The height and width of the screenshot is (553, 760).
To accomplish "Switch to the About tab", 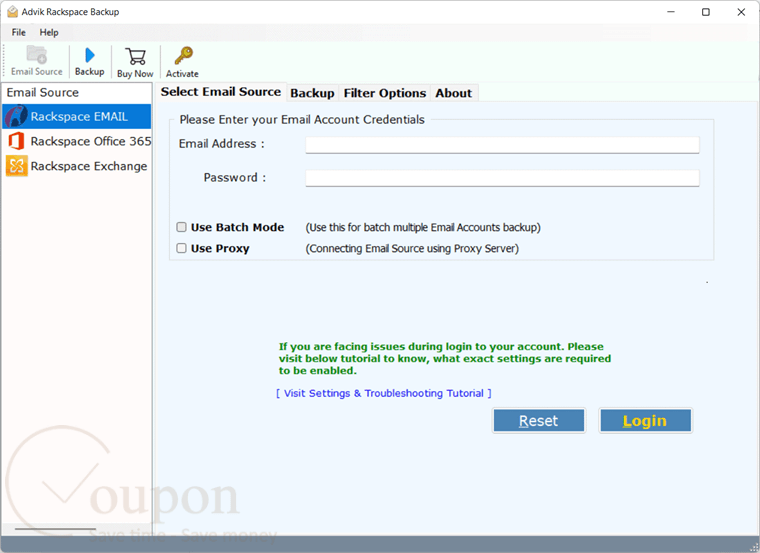I will point(454,93).
